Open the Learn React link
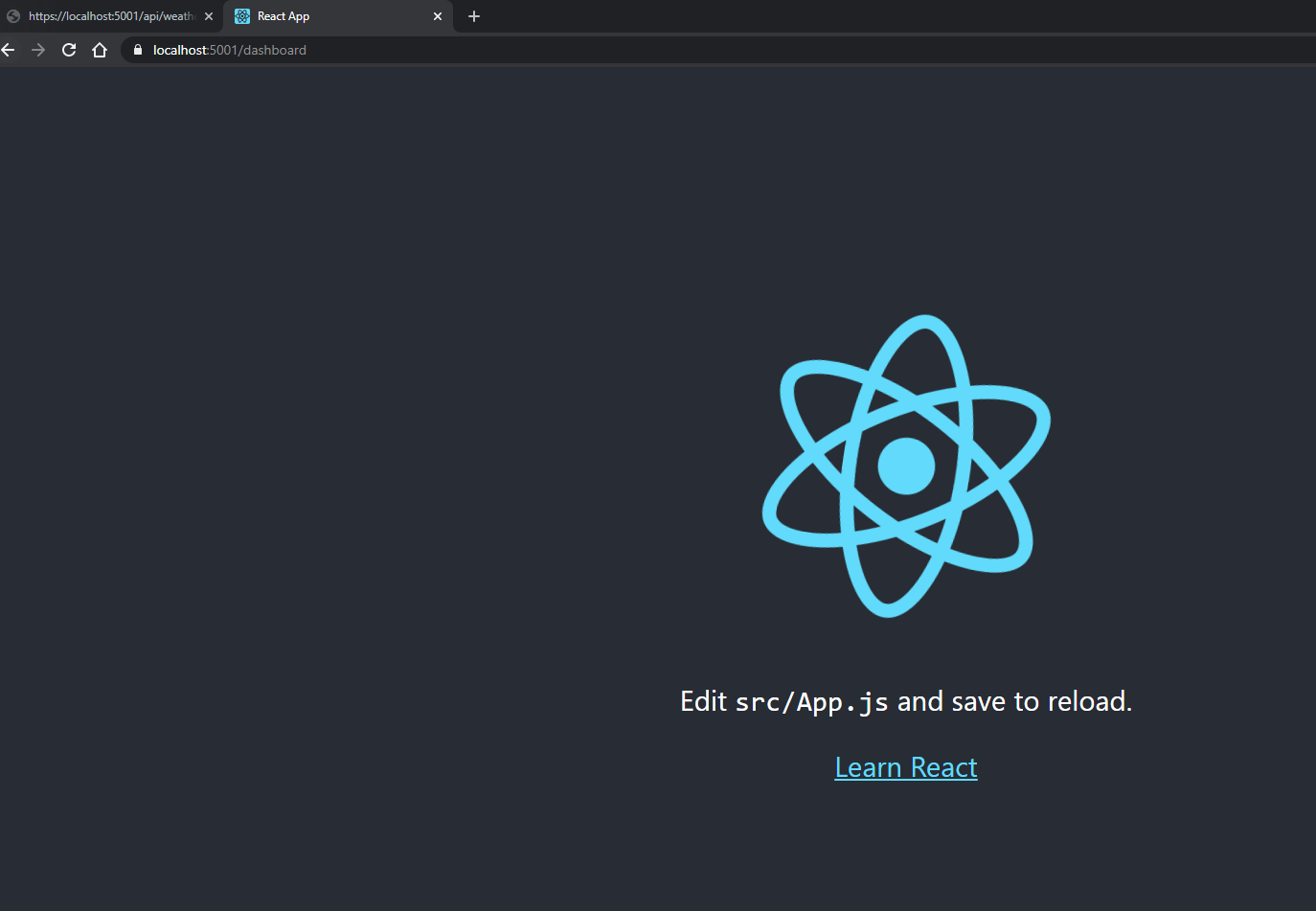 click(906, 767)
